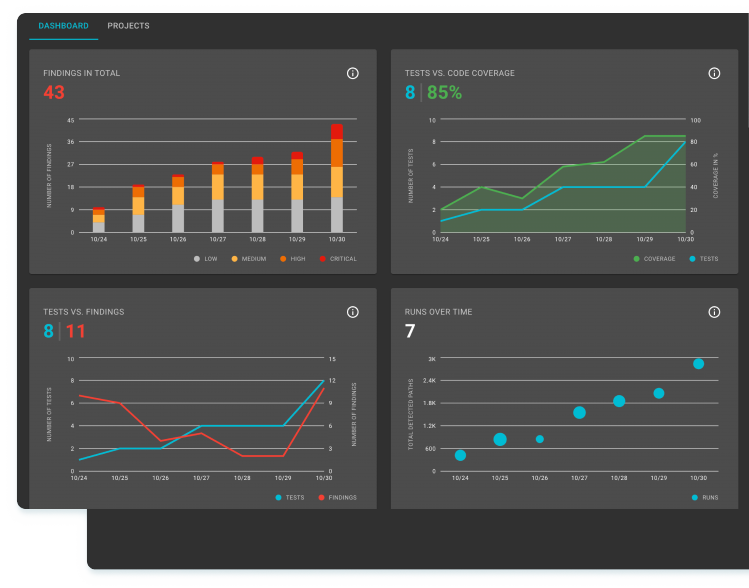Click the 10/30 stacked bar in findings chart
Image resolution: width=749 pixels, height=588 pixels.
coord(337,180)
